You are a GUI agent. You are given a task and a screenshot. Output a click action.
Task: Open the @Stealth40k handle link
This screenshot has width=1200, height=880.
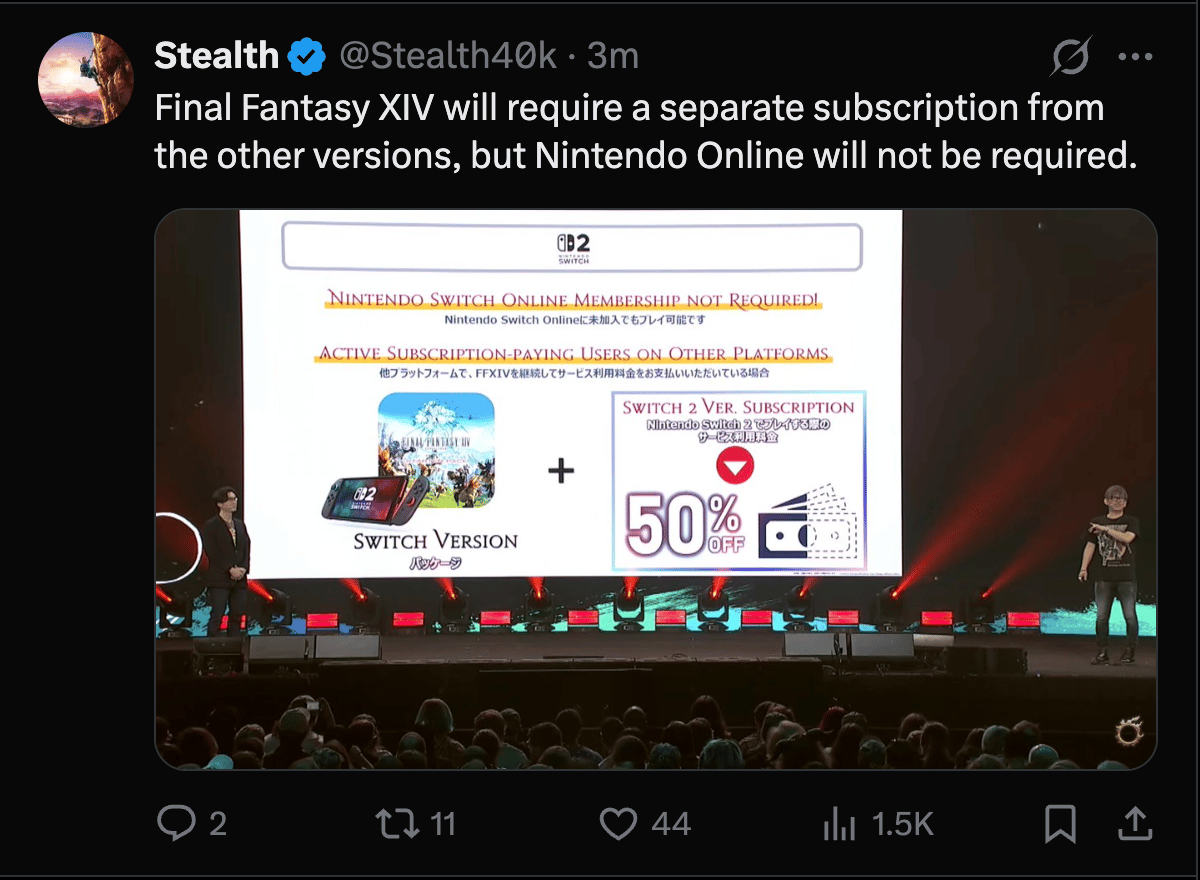click(448, 56)
